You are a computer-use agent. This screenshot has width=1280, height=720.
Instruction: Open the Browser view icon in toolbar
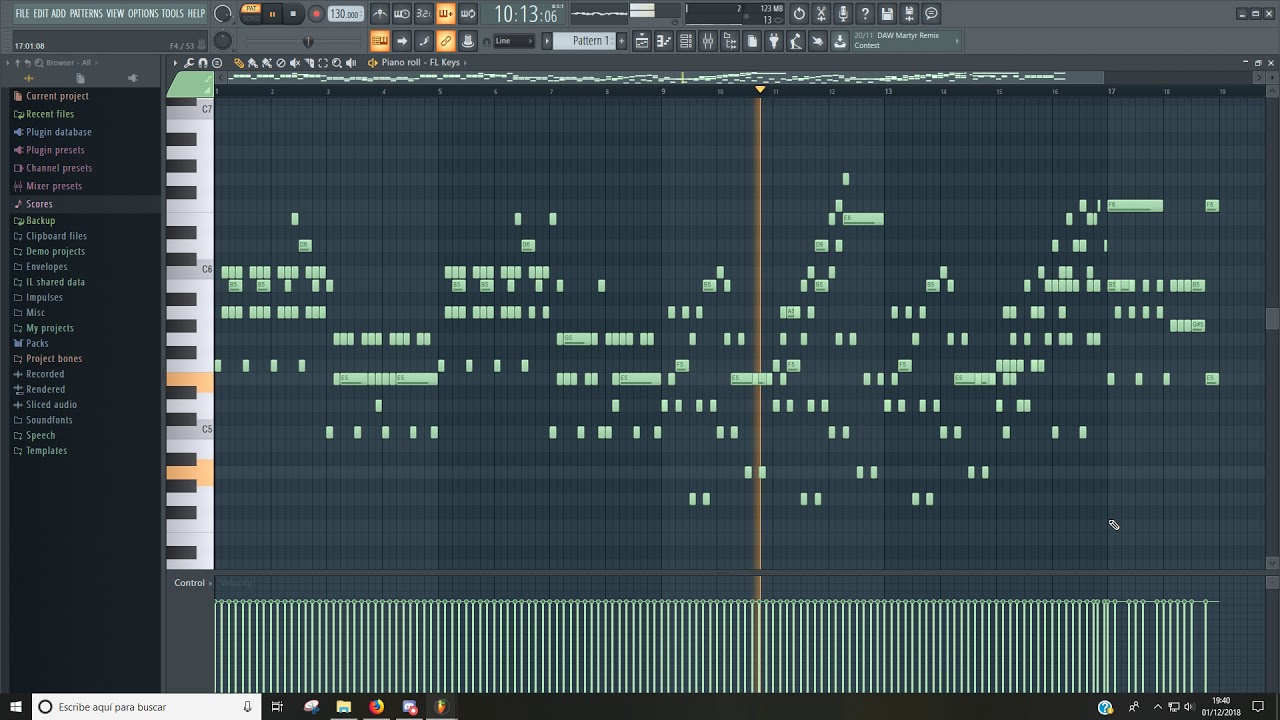(730, 41)
